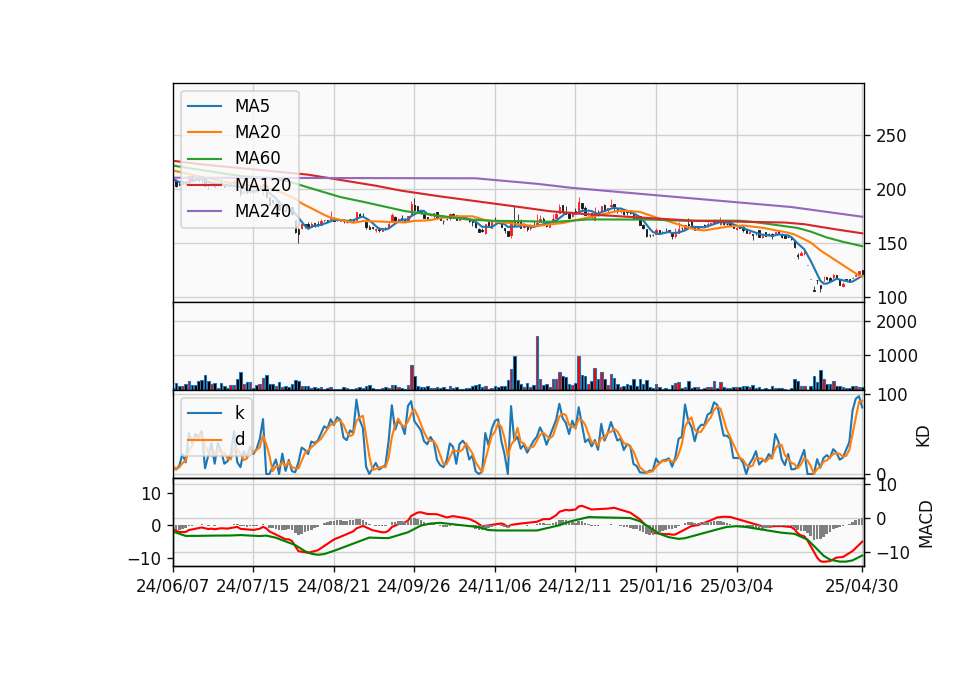
Task: Click the MACD axis title
Action: click(926, 525)
